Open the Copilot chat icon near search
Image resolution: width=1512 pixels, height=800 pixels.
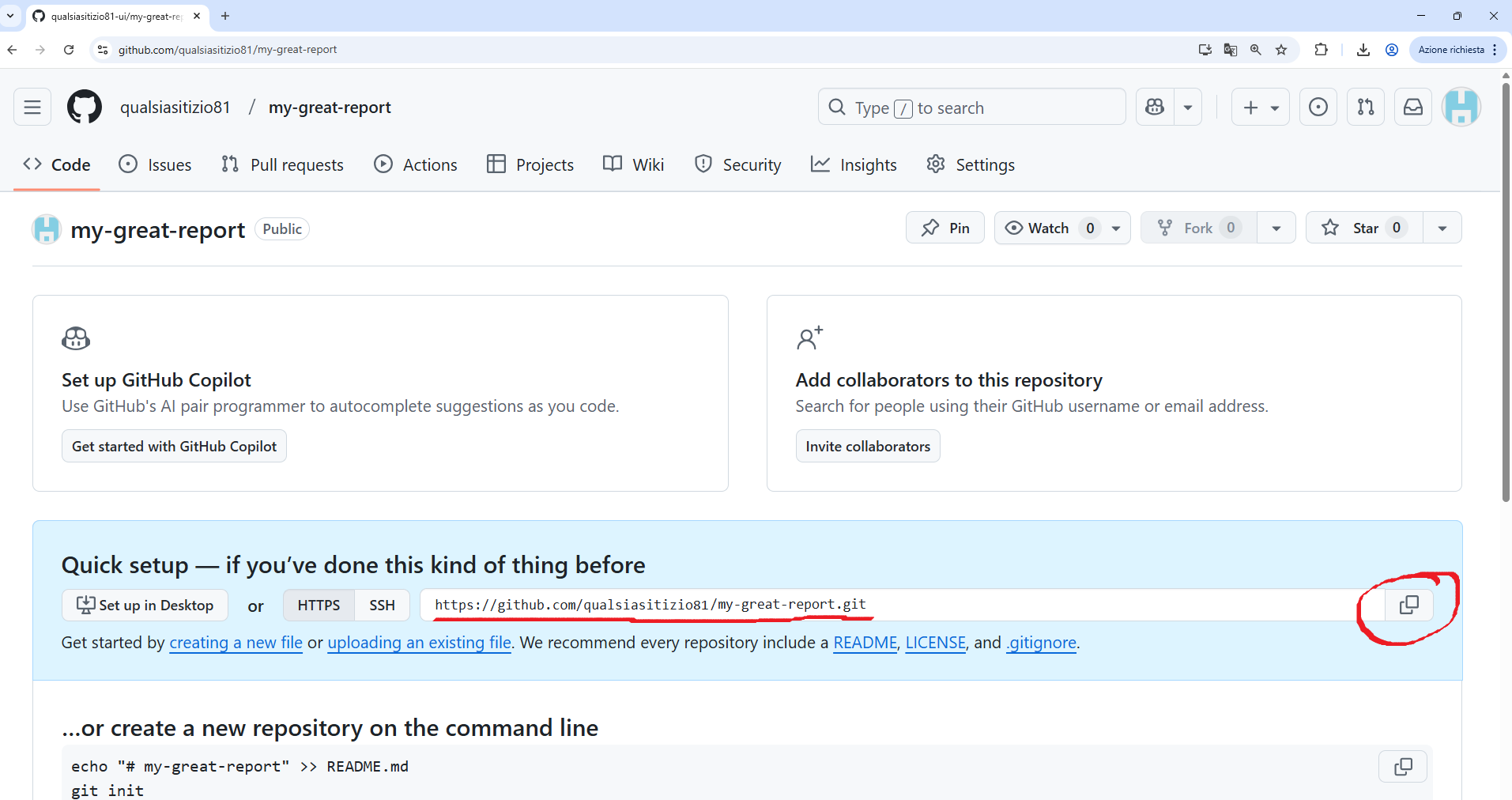[1155, 107]
